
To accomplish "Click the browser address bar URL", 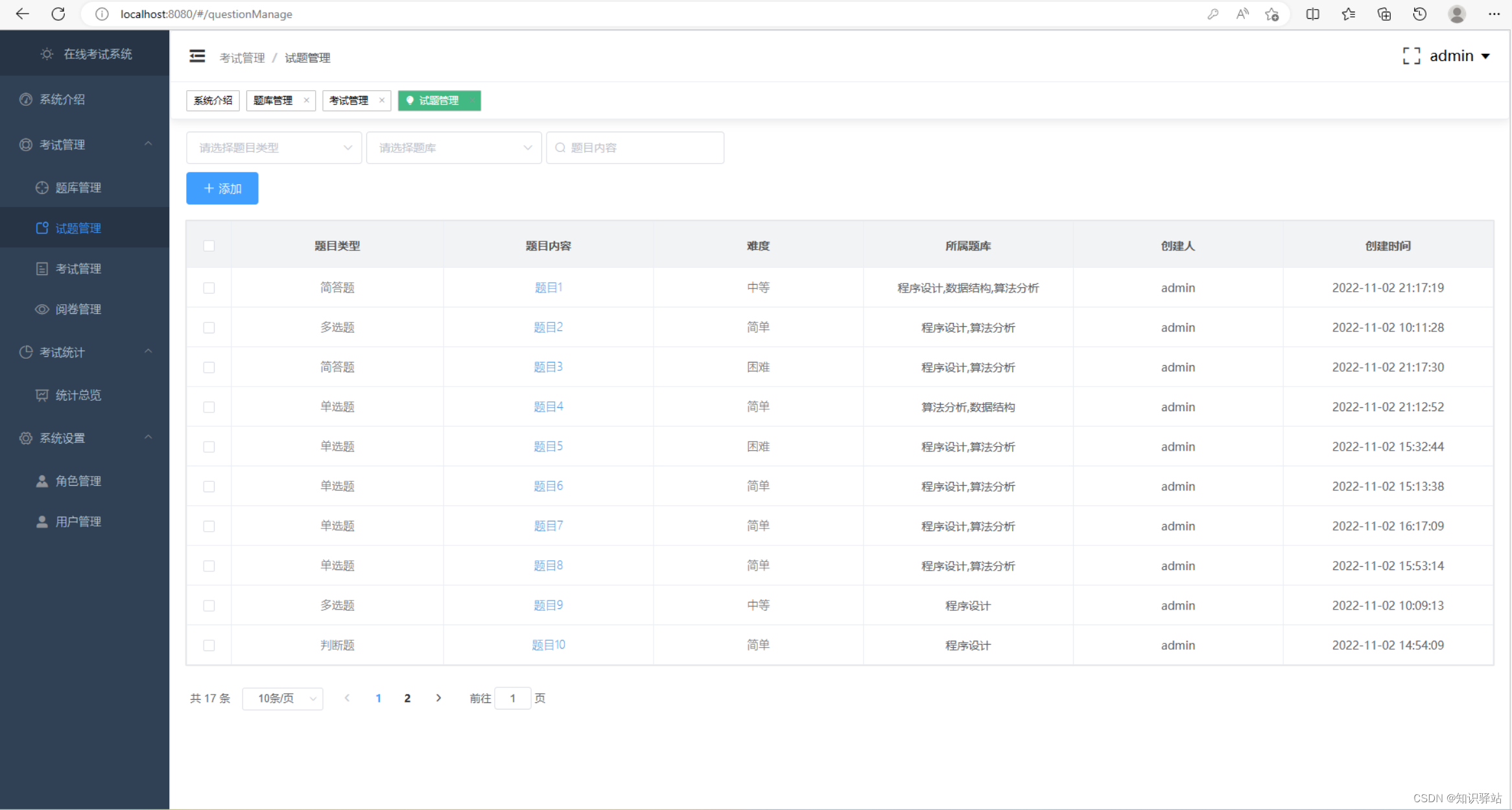I will [206, 14].
